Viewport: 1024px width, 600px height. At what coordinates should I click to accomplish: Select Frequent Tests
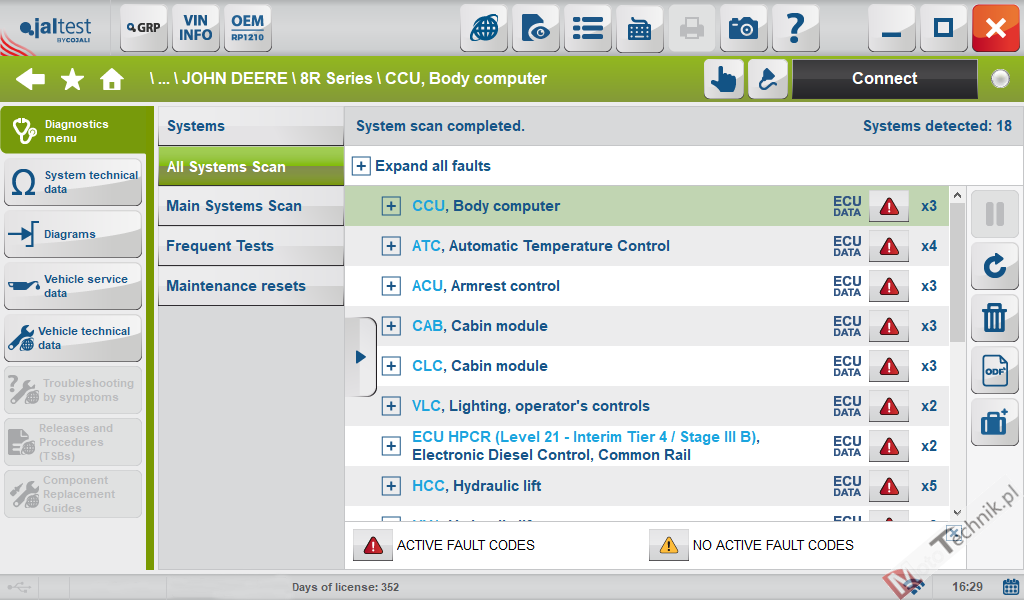coord(251,246)
